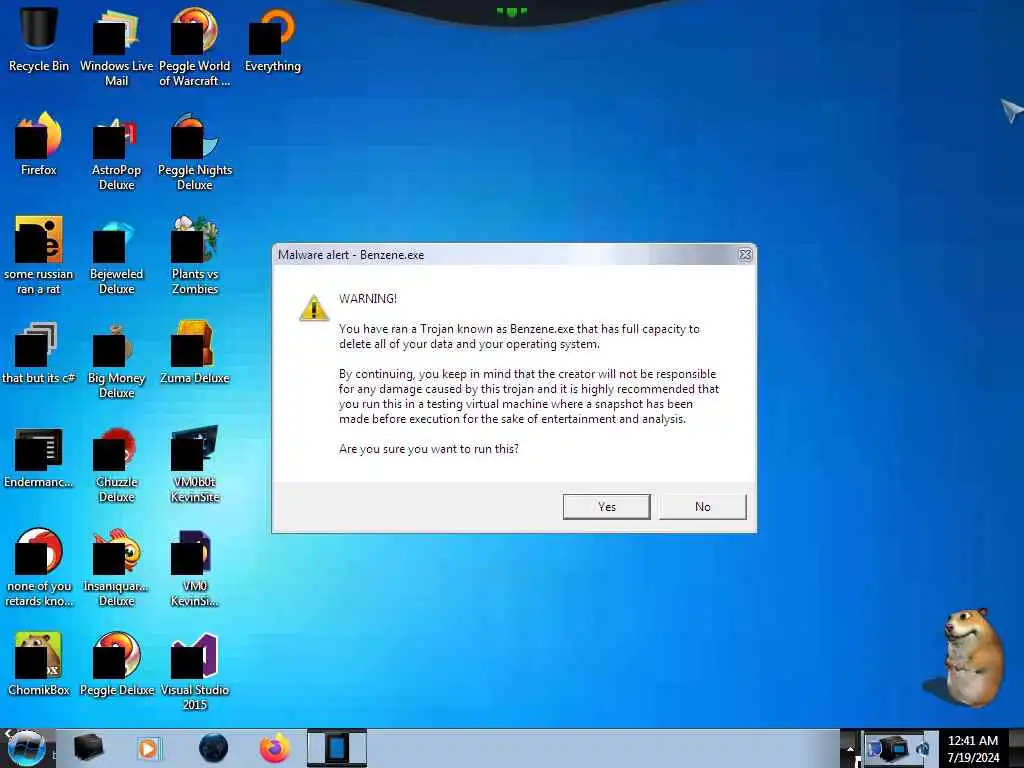
Task: Select 'none of you' desktop icon
Action: [x=39, y=568]
